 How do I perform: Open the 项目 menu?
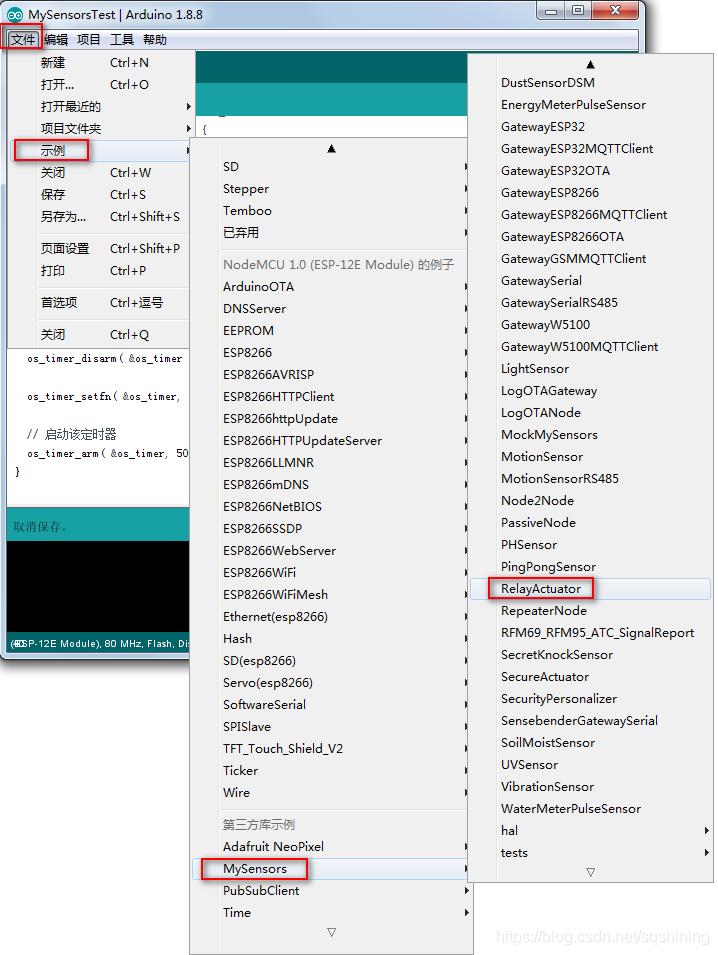88,40
